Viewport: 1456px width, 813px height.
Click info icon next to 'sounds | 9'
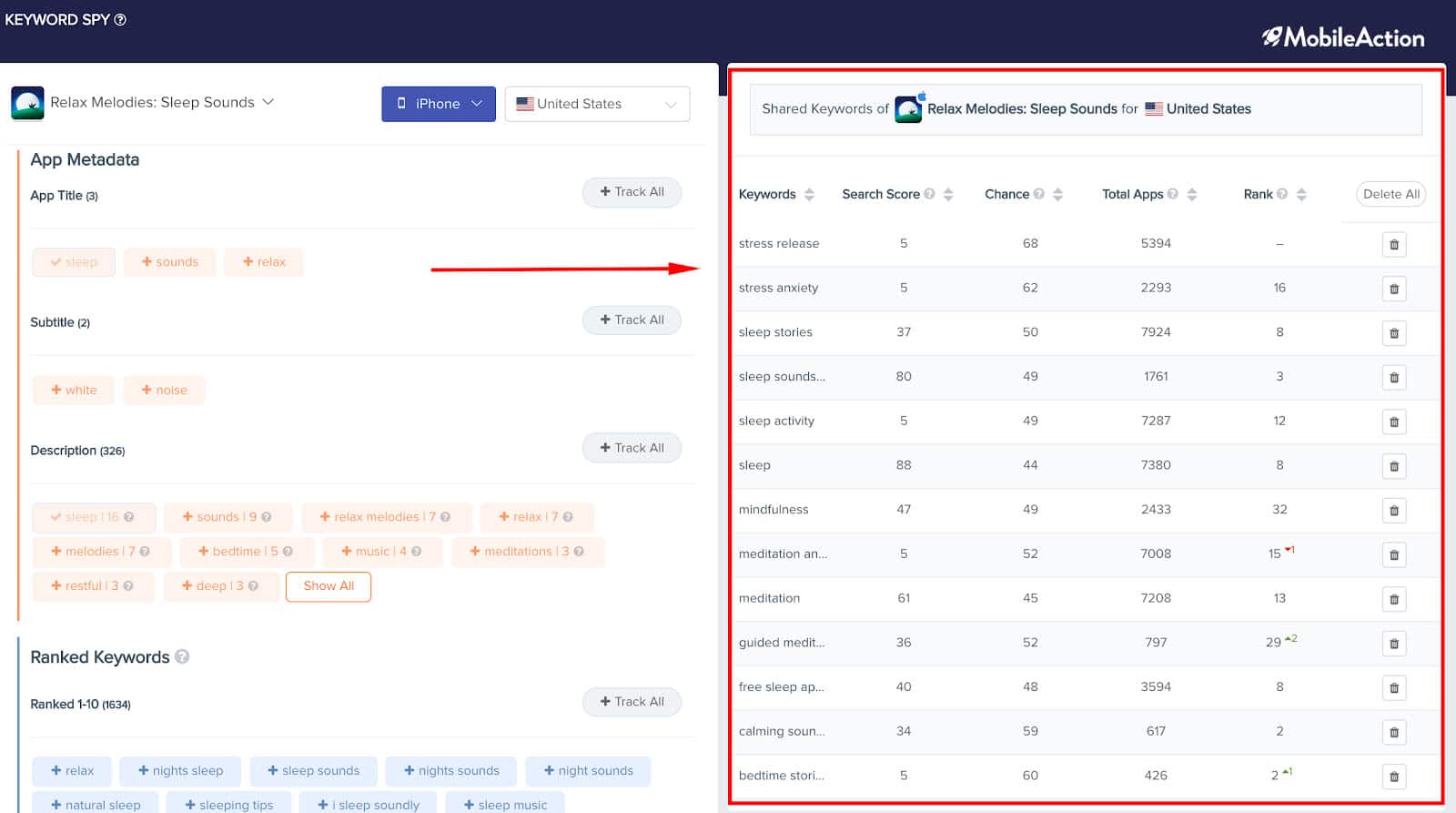pos(267,517)
